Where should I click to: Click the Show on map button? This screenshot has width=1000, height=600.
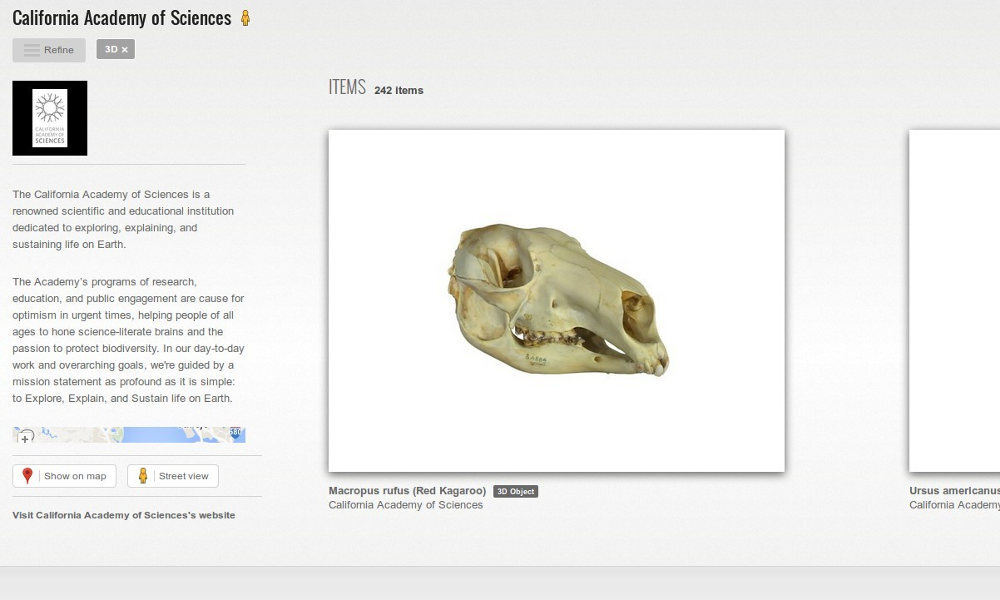pos(63,475)
